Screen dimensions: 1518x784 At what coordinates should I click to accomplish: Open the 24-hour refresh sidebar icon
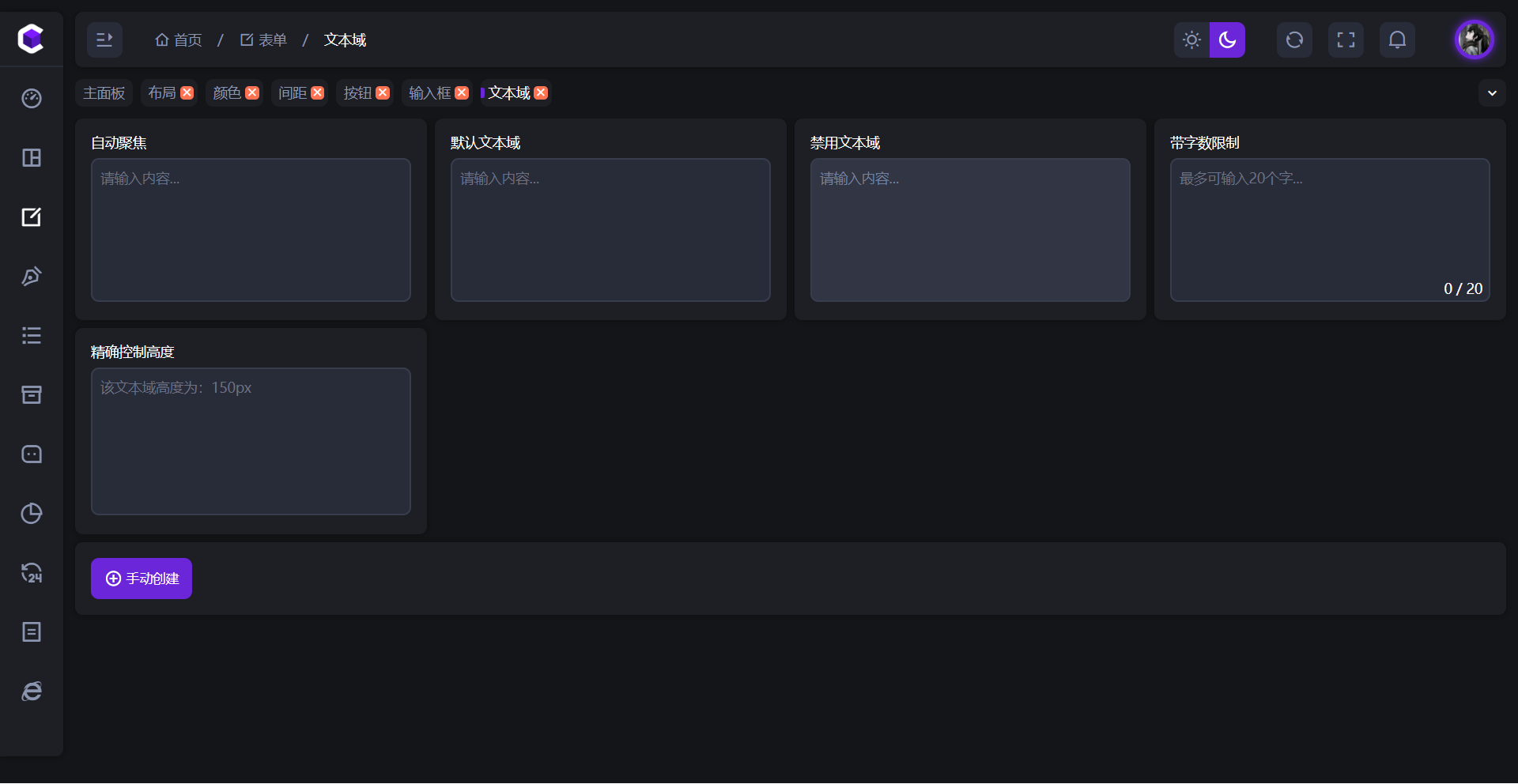click(x=32, y=572)
